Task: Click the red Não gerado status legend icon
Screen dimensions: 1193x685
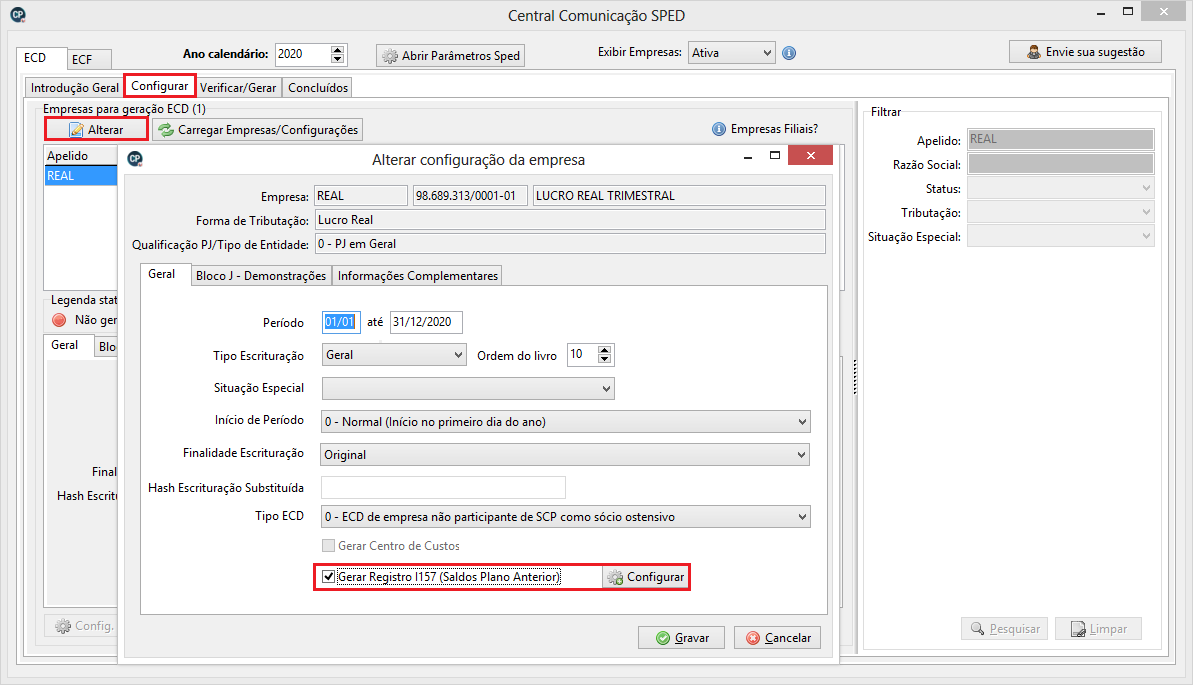Action: pyautogui.click(x=59, y=320)
